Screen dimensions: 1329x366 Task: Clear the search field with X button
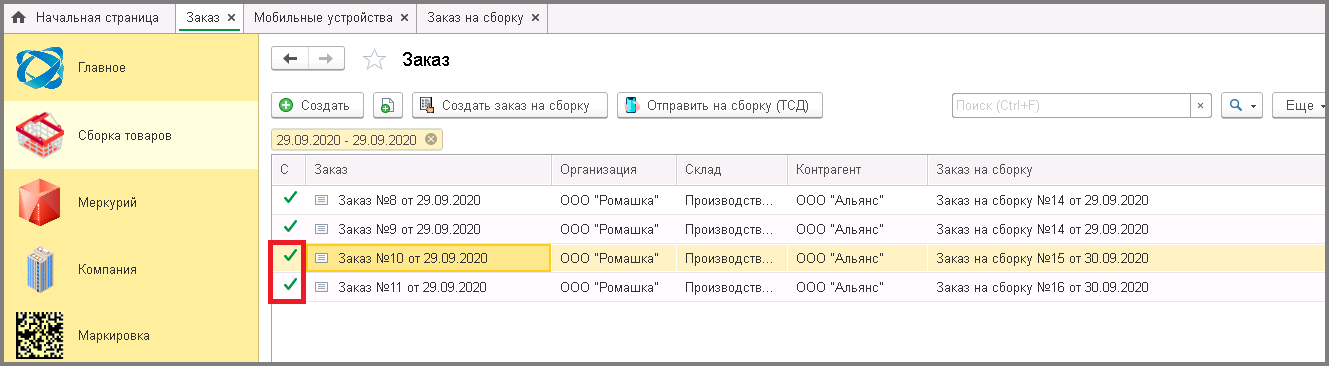click(1201, 105)
